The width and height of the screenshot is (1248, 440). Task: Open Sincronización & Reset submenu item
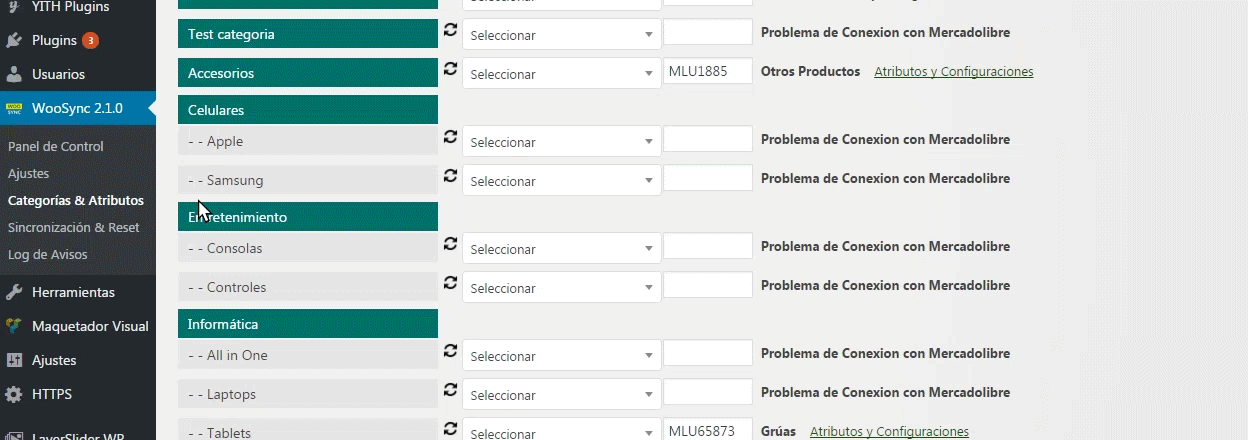tap(74, 227)
